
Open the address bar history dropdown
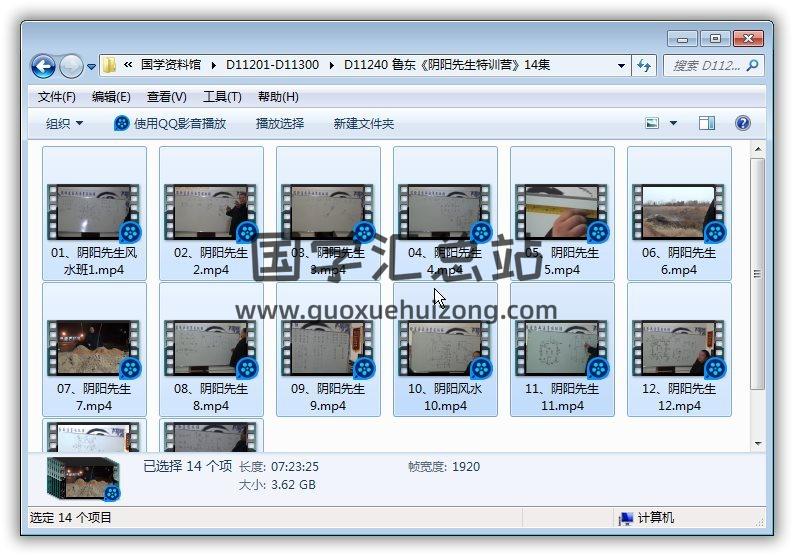click(621, 66)
